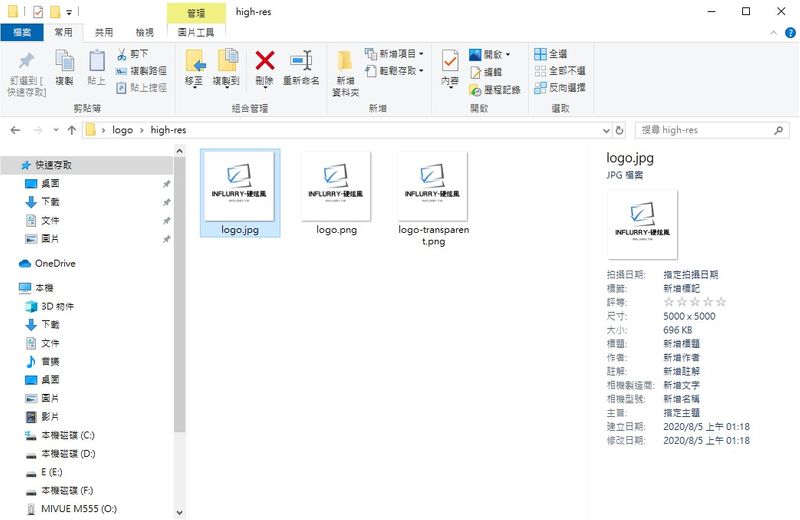Viewport: 800px width, 520px height.
Task: Create a new folder
Action: [345, 74]
